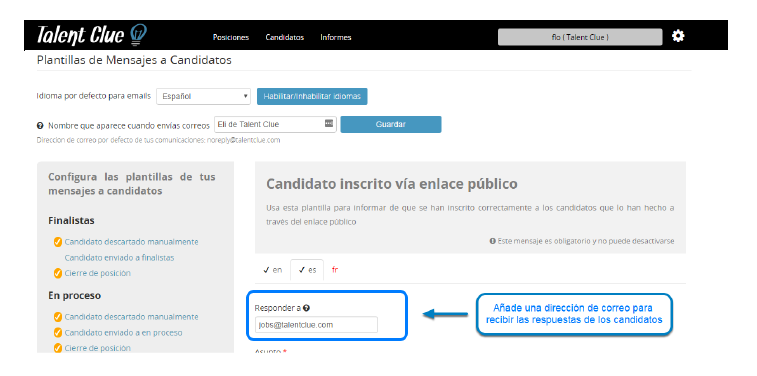Click the Candidato inscrito vía enlace público heading
The image size is (757, 376).
(392, 184)
